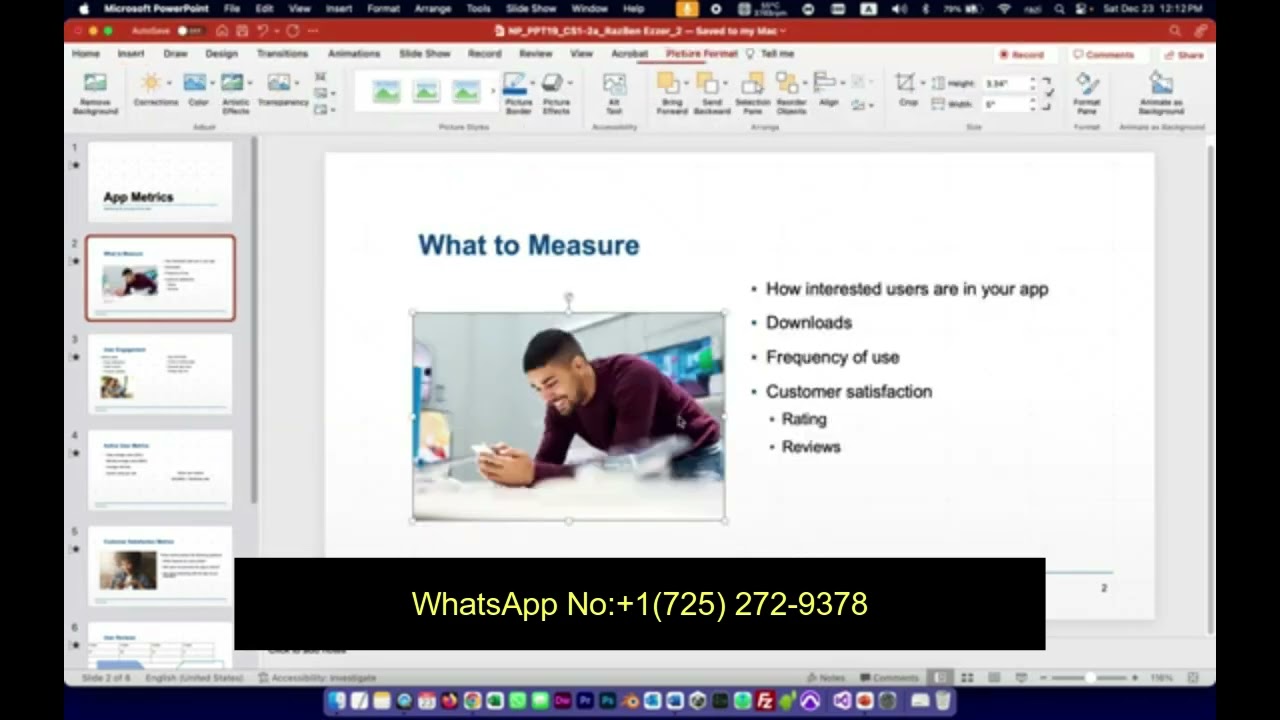Expand the Corrections dropdown arrow

click(169, 83)
